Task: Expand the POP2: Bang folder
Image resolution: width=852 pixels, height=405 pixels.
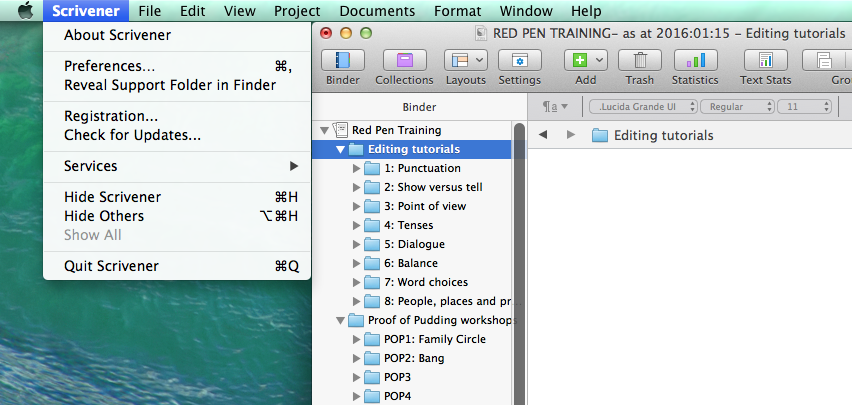Action: point(356,358)
